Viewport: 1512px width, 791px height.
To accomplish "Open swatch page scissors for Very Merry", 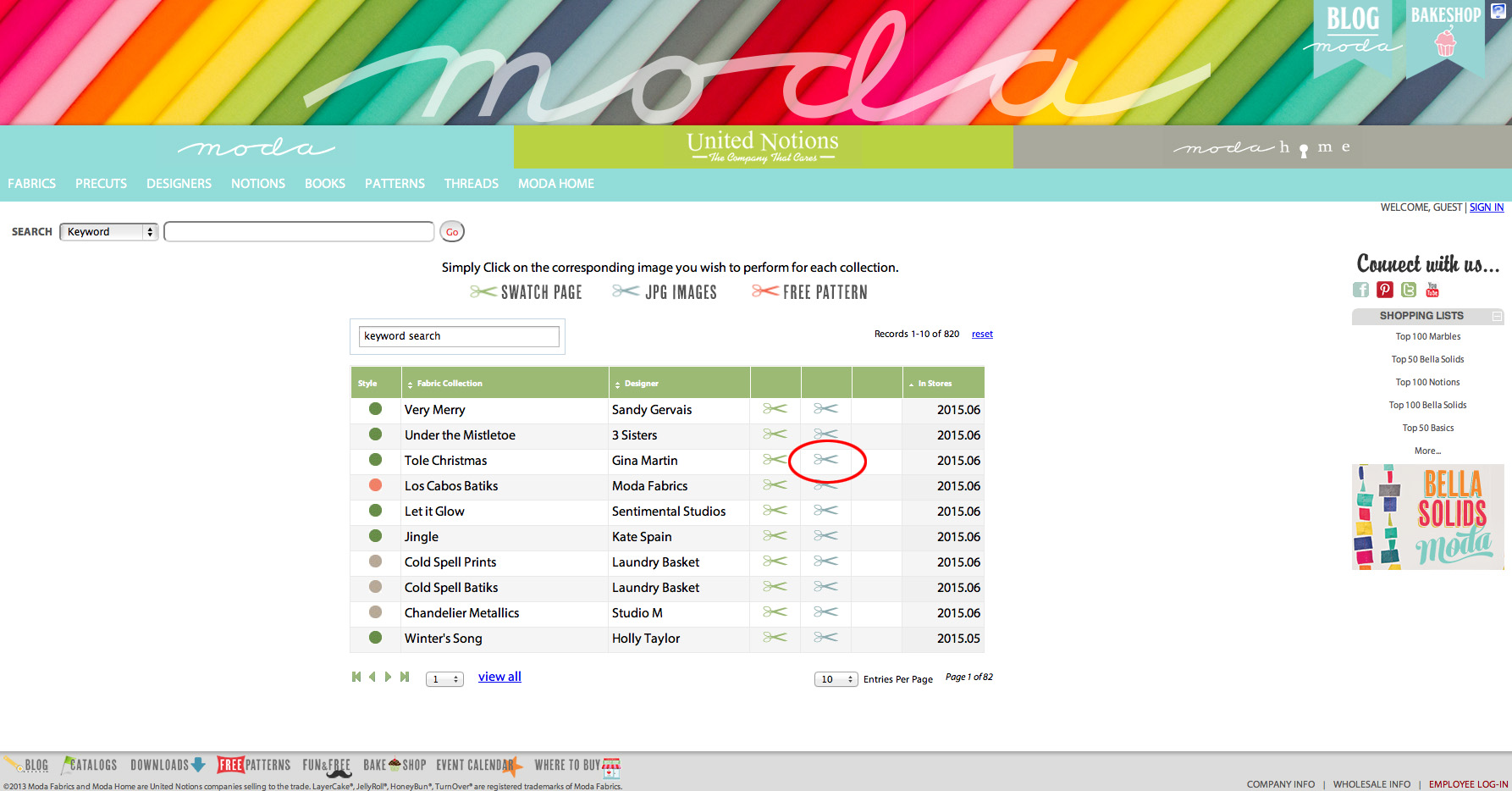I will tap(775, 409).
